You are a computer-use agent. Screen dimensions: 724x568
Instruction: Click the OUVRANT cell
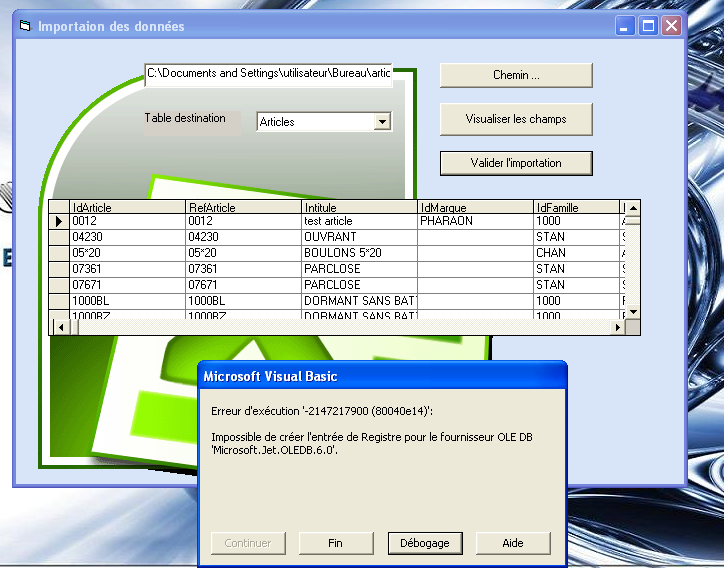click(x=359, y=237)
